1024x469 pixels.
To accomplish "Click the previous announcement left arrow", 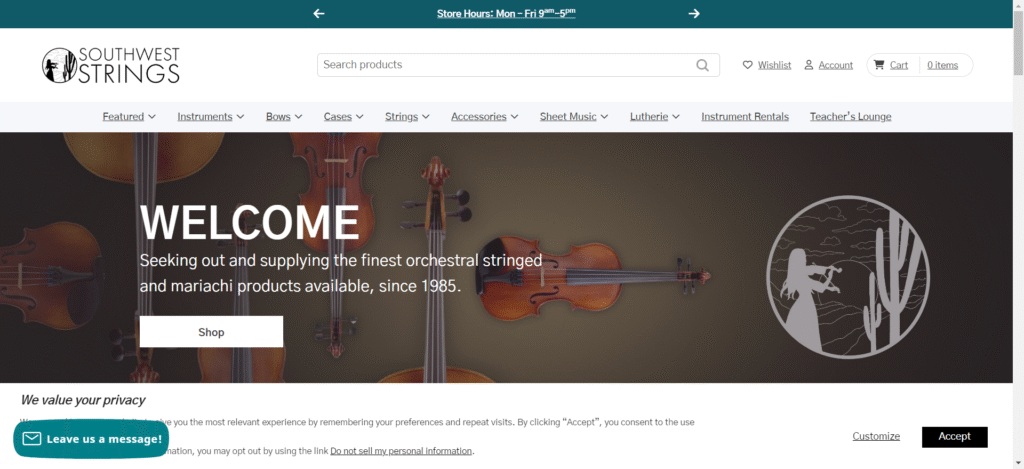I will pos(319,14).
